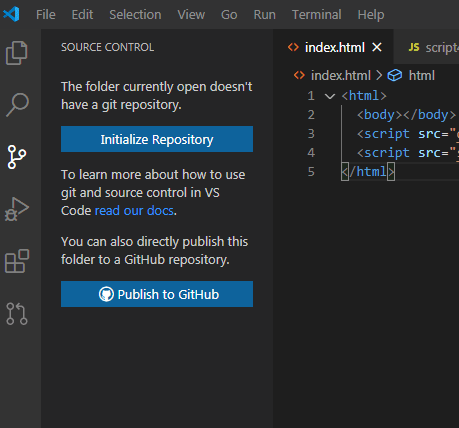This screenshot has height=428, width=459.
Task: Click the closing /html tag on line 5
Action: tap(368, 172)
